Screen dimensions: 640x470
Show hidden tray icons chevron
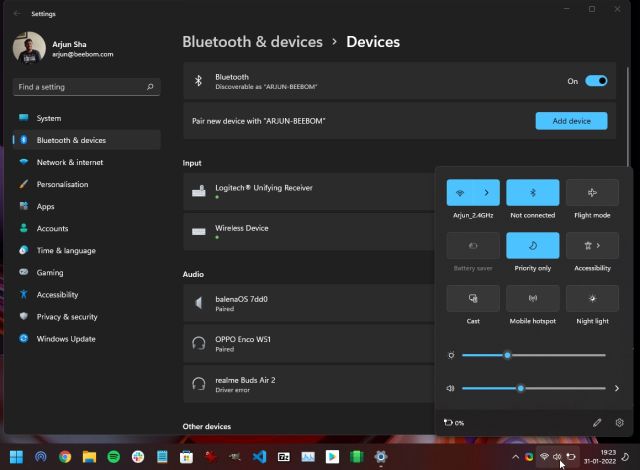click(x=516, y=457)
